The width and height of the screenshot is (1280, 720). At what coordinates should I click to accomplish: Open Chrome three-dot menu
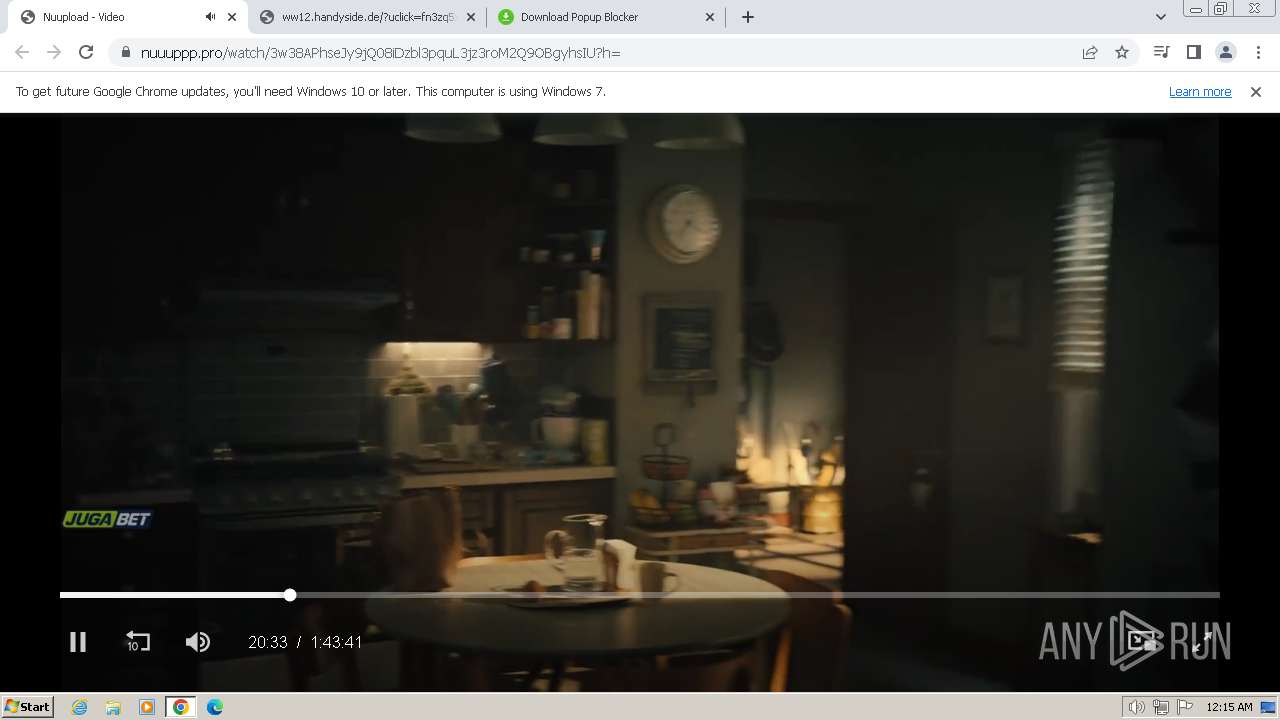click(1258, 52)
